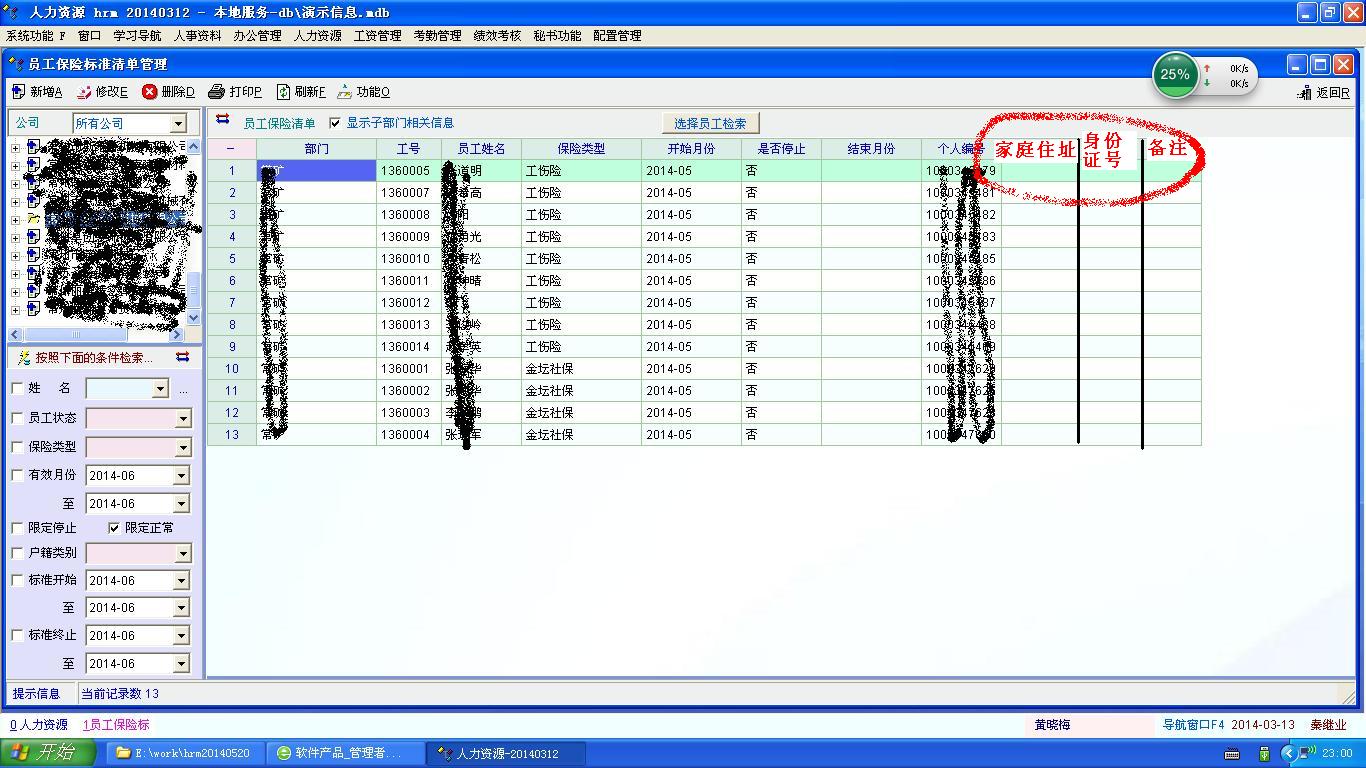Open the 功能O (Functions) toolbar icon
The height and width of the screenshot is (768, 1366).
click(345, 92)
